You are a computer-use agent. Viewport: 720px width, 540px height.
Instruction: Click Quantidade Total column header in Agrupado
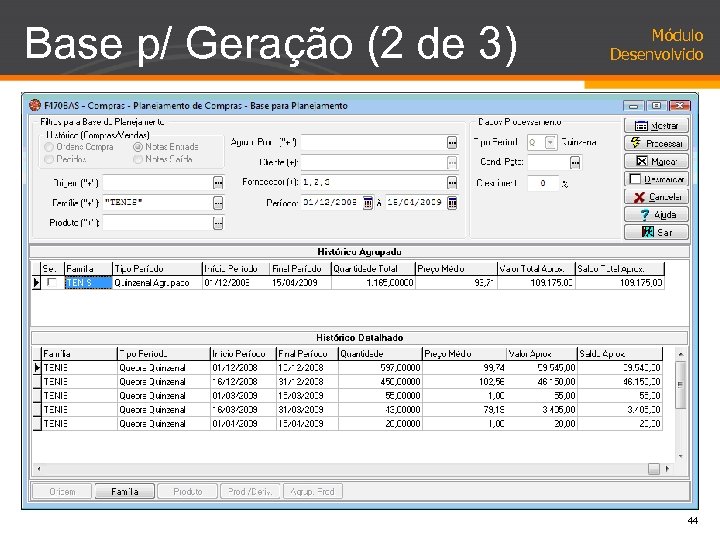[x=373, y=269]
